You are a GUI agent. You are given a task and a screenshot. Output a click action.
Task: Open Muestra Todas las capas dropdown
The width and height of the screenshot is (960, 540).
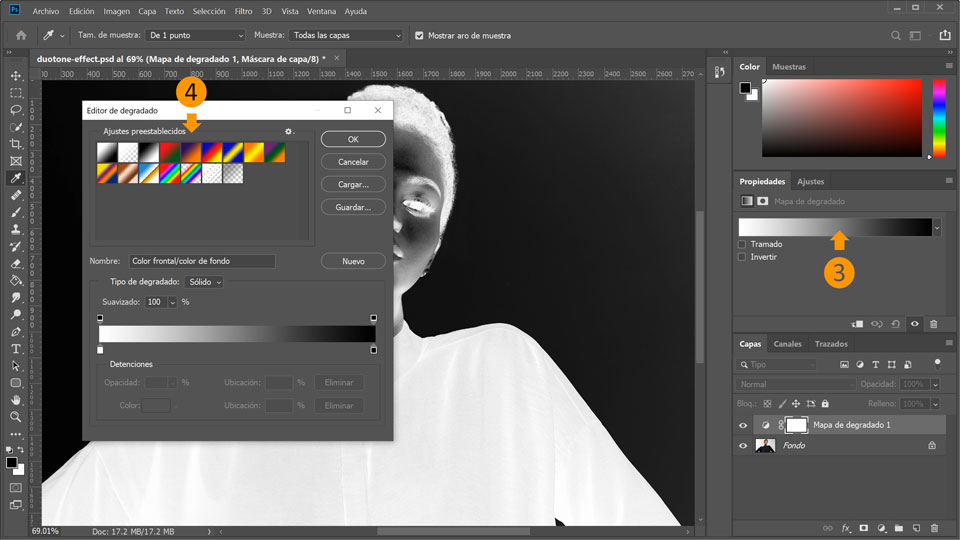pyautogui.click(x=346, y=36)
